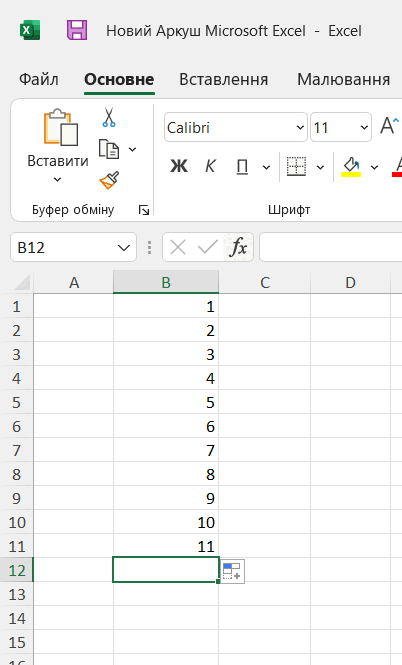The width and height of the screenshot is (402, 665).
Task: Select cell B1 containing 1
Action: tap(166, 306)
